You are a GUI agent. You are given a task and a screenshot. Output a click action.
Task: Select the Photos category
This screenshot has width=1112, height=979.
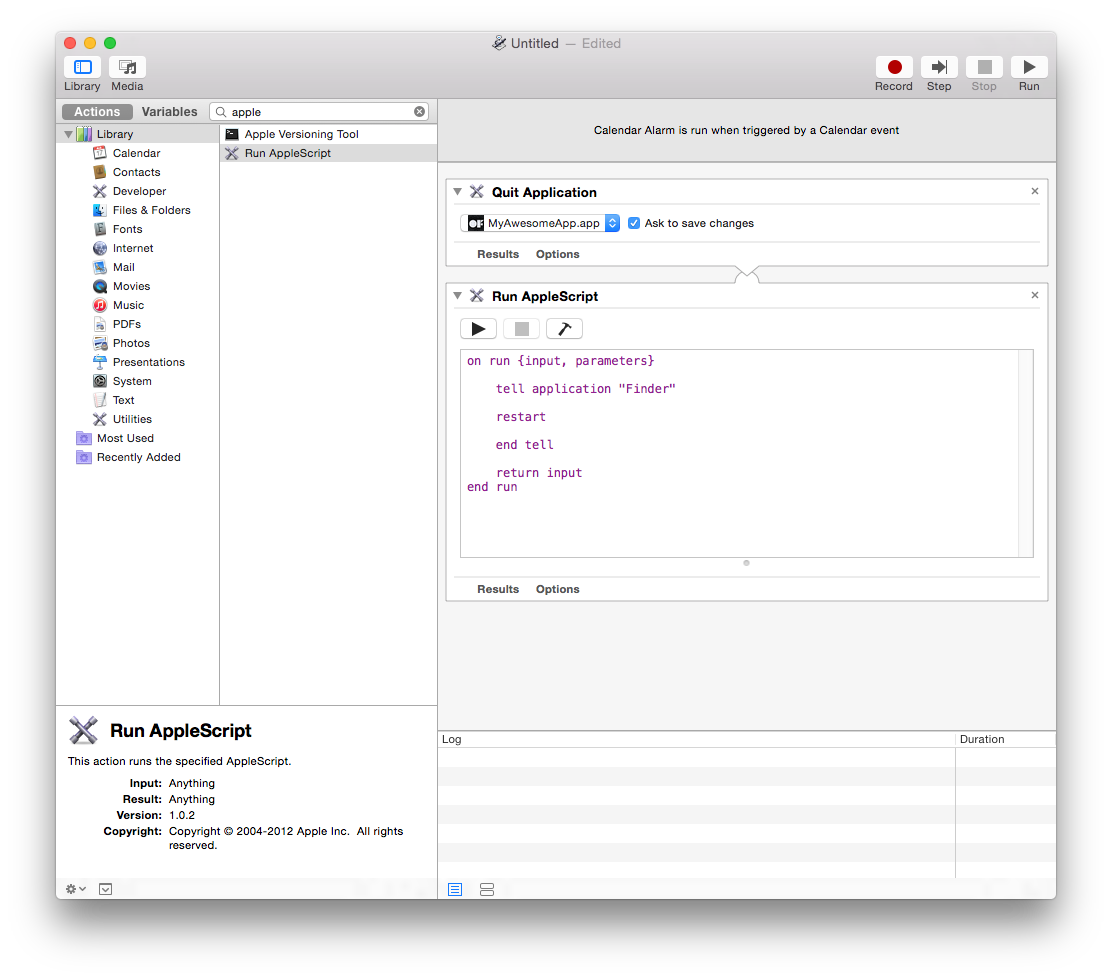click(131, 343)
